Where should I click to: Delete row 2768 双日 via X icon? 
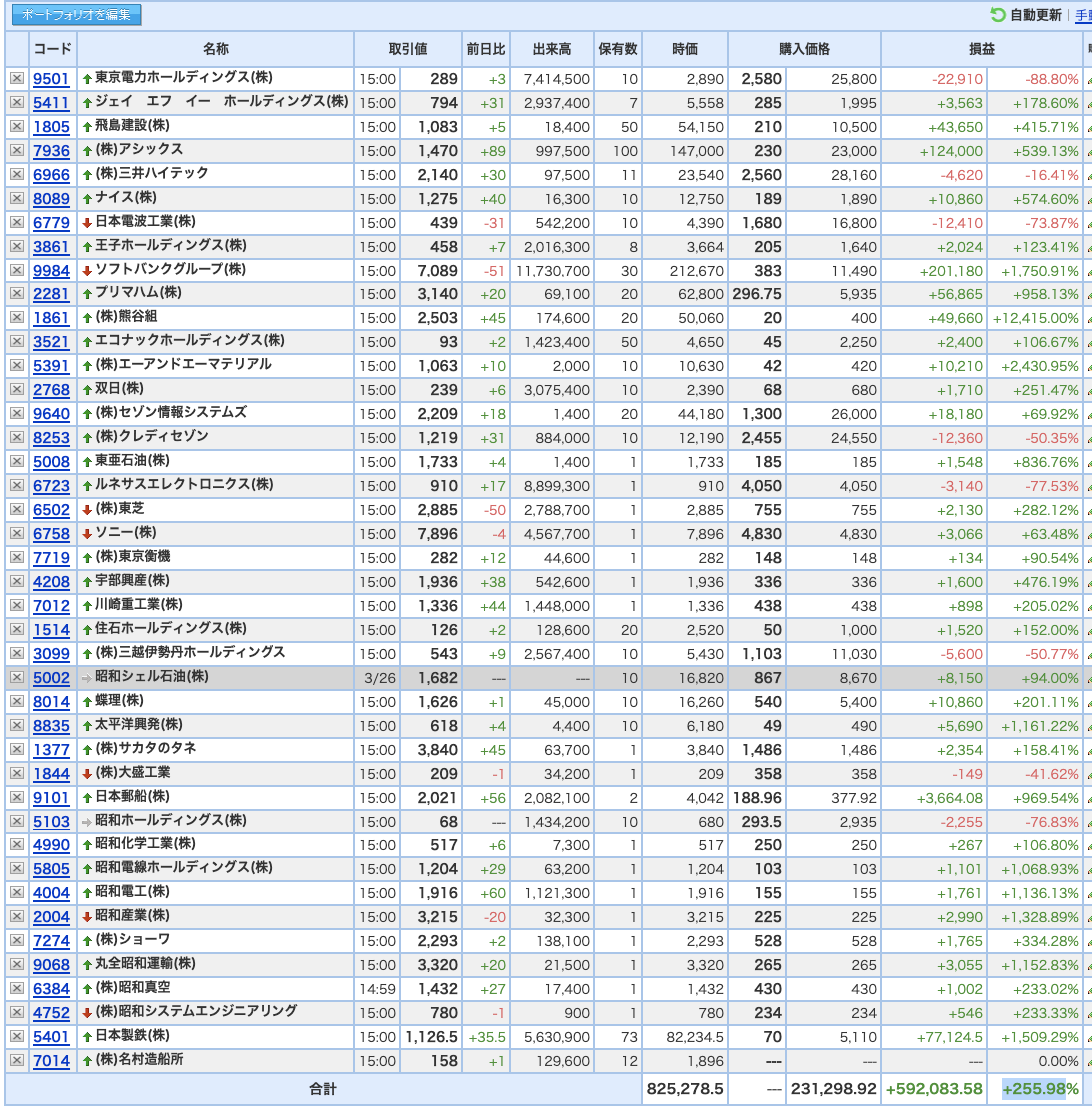17,390
